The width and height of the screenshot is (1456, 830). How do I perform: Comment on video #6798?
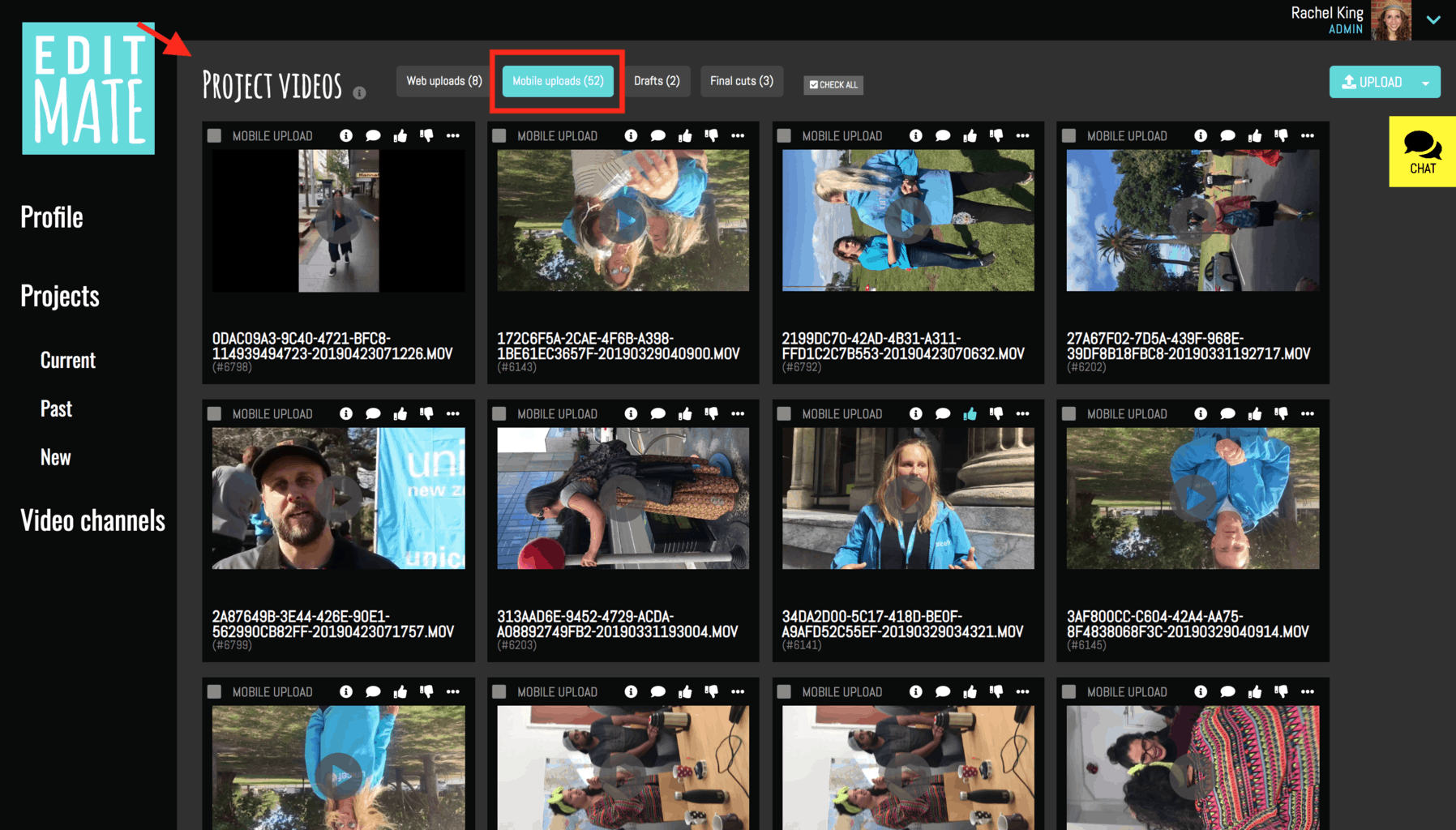click(x=373, y=135)
